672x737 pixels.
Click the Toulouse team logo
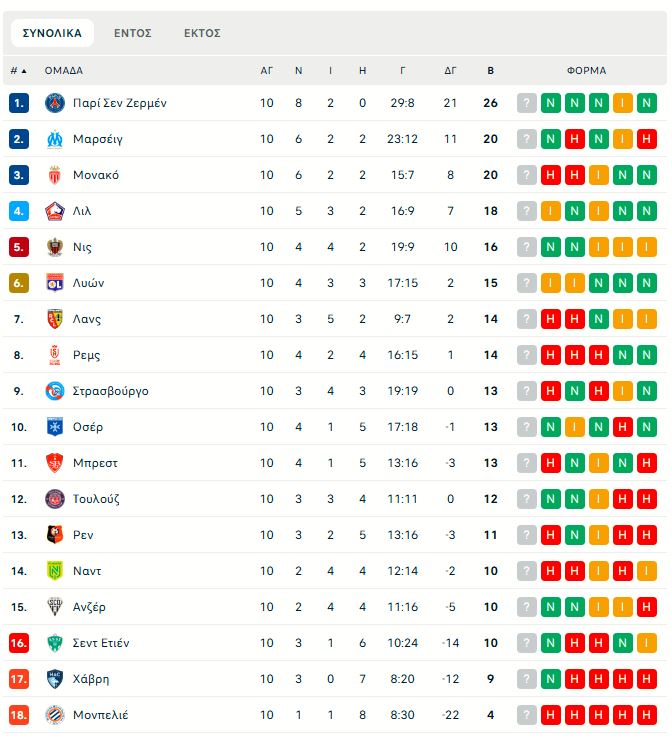coord(54,499)
